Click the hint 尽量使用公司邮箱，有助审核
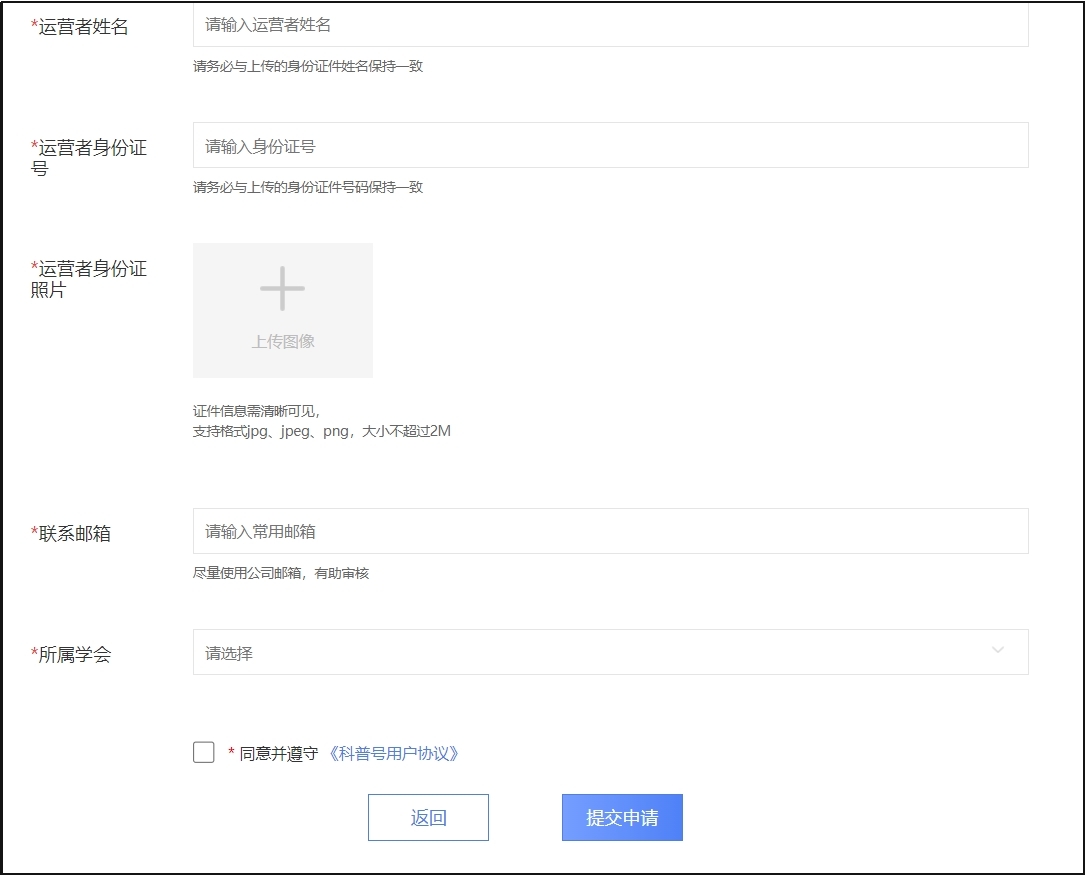Image resolution: width=1085 pixels, height=875 pixels. [x=281, y=573]
